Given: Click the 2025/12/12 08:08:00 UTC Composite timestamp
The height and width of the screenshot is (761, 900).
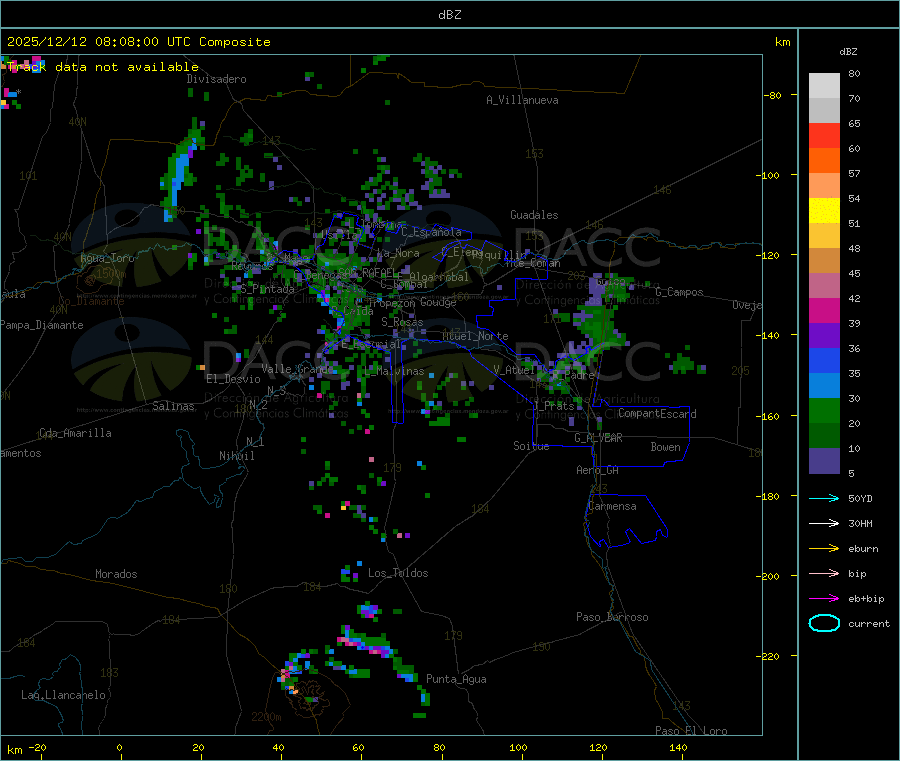Looking at the screenshot, I should click(x=138, y=42).
